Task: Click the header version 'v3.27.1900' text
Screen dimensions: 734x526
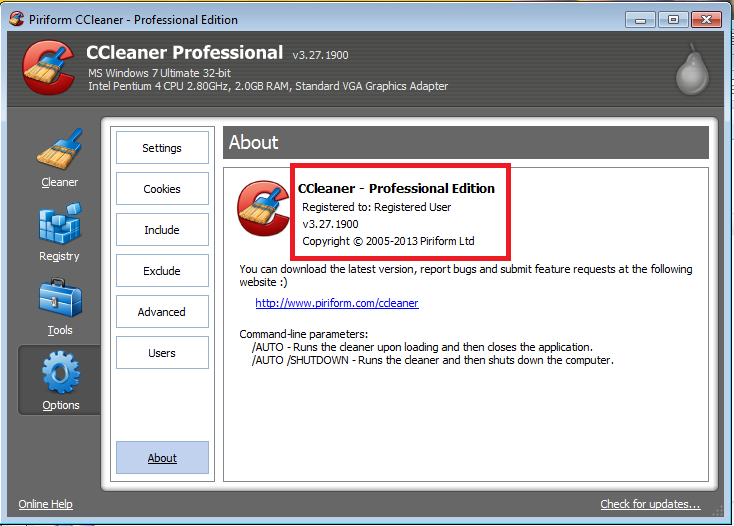Action: pos(320,55)
